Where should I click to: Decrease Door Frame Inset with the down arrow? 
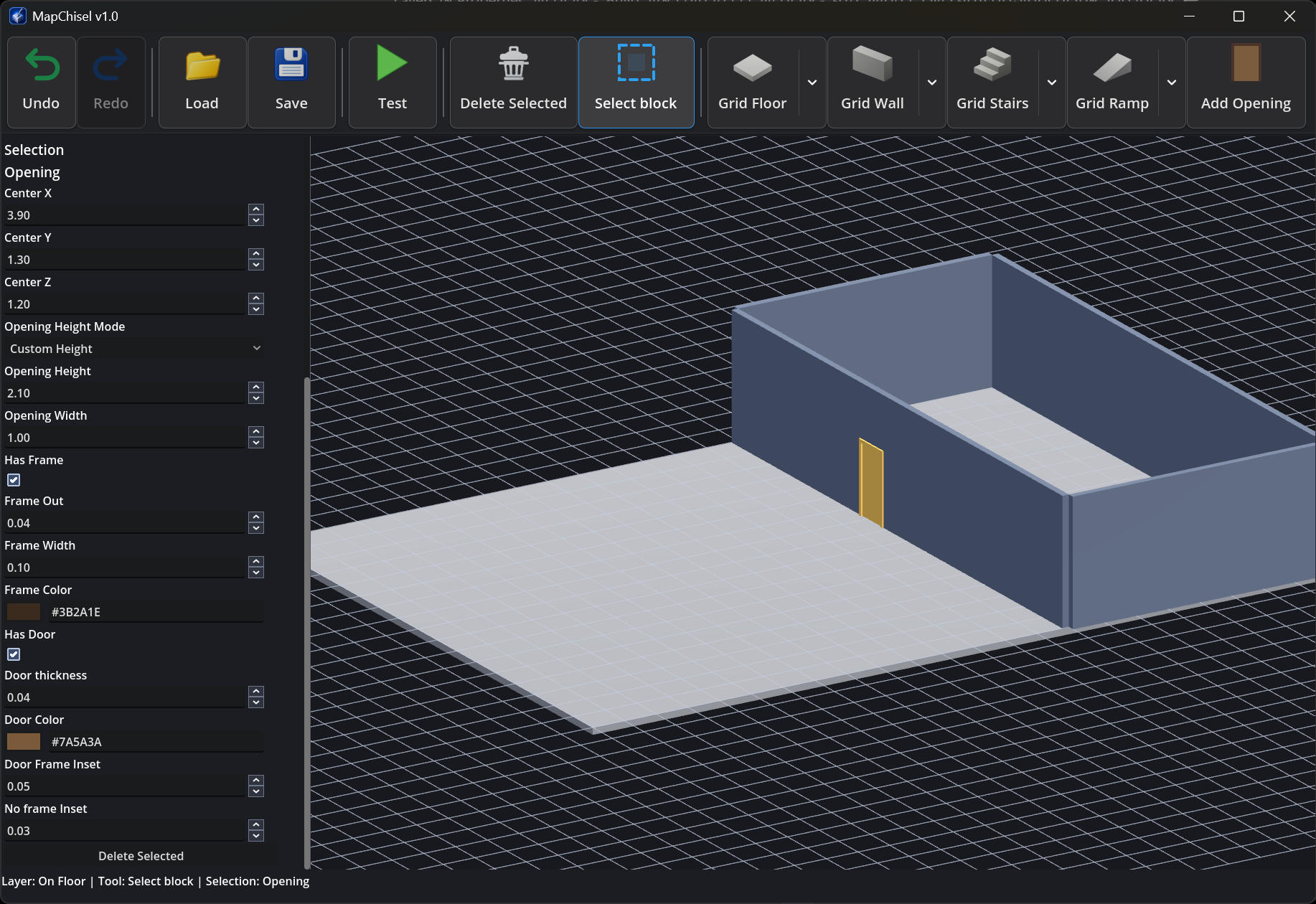click(256, 791)
